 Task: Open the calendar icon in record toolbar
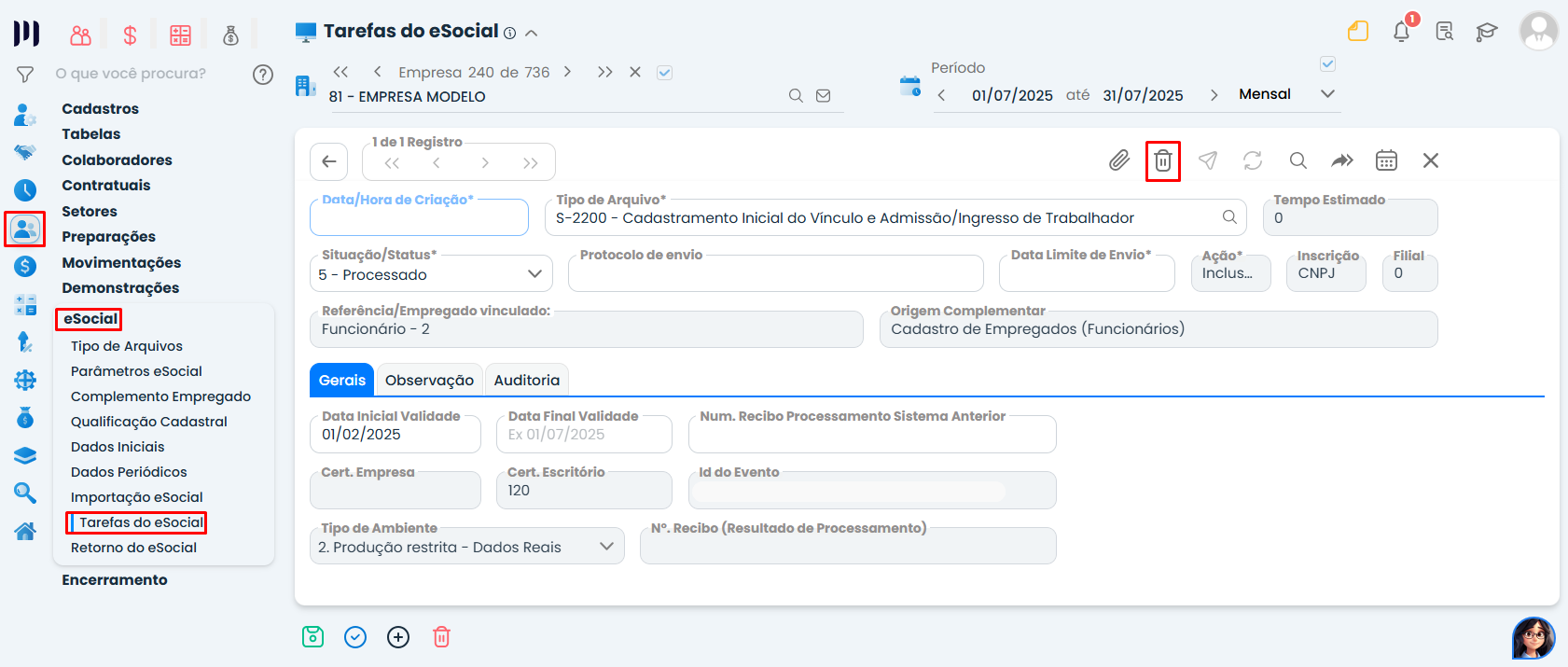point(1386,160)
